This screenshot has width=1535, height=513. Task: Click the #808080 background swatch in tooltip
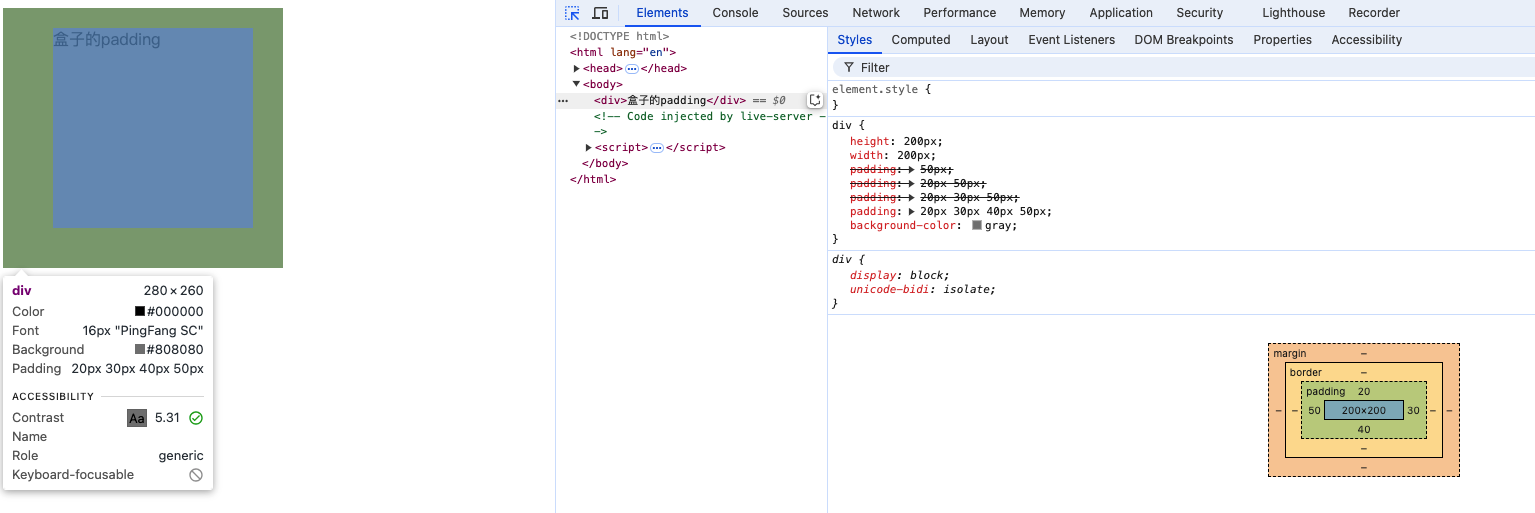point(140,350)
